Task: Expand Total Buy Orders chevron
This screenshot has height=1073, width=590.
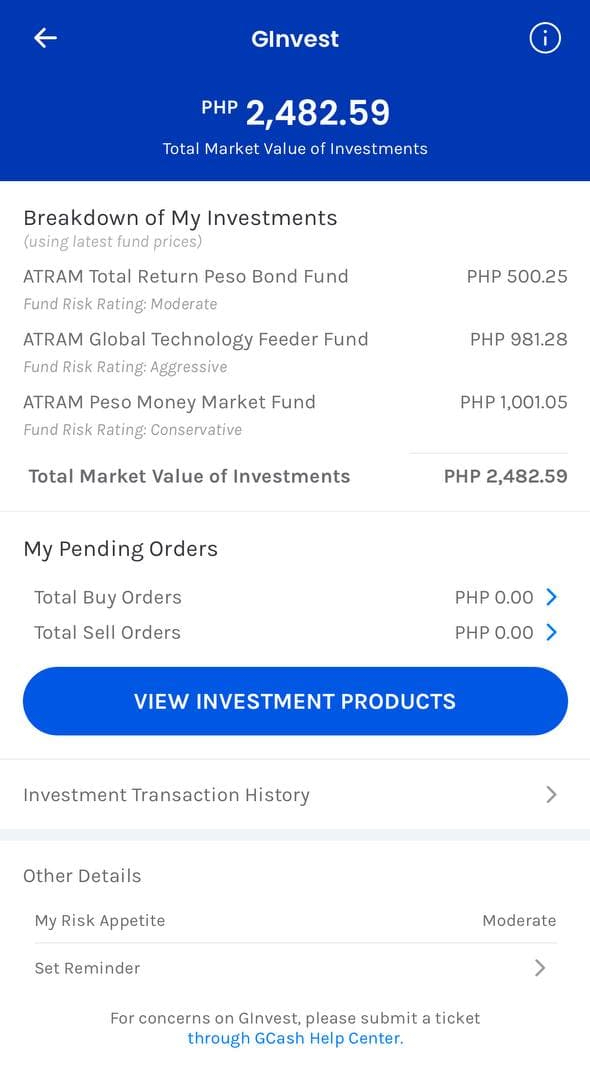Action: (552, 597)
